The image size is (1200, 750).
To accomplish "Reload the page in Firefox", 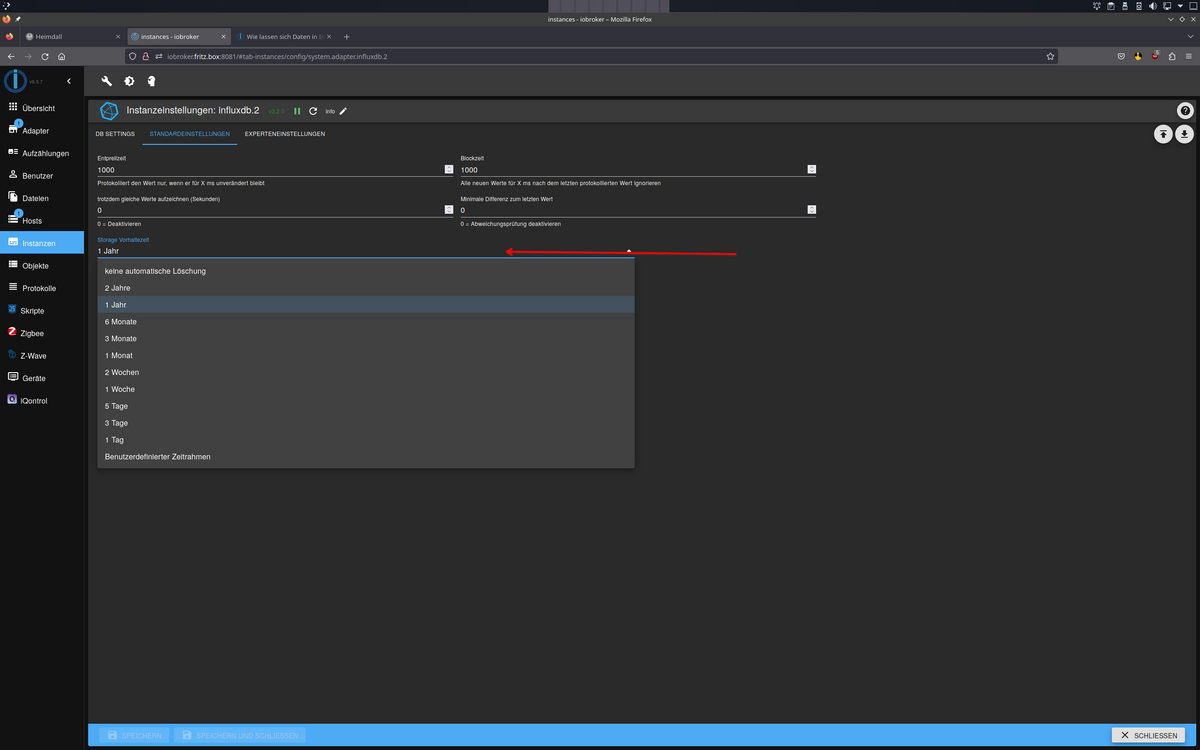I will point(45,56).
